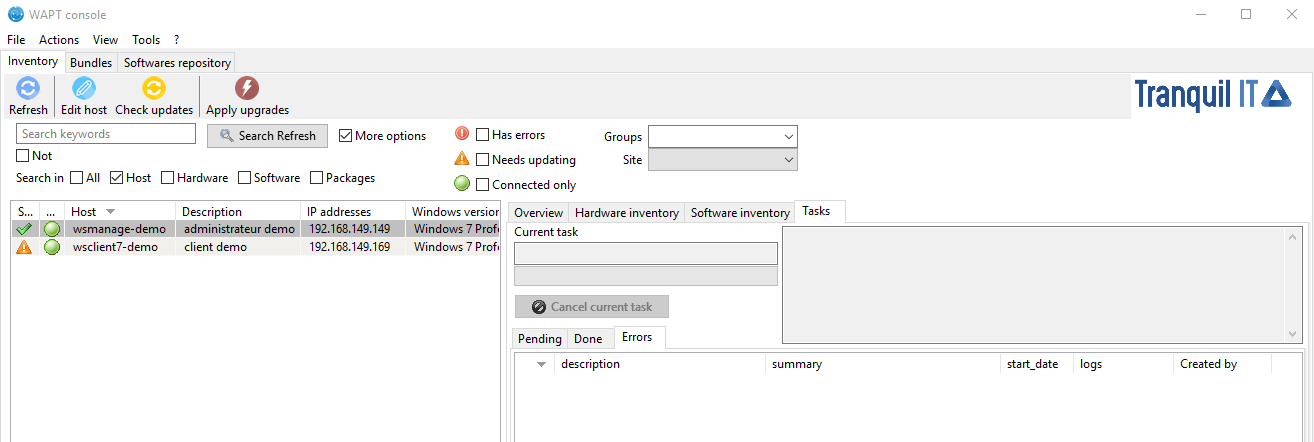Click the orange warning icon of wsclient7-demo
The image size is (1314, 442).
point(25,247)
